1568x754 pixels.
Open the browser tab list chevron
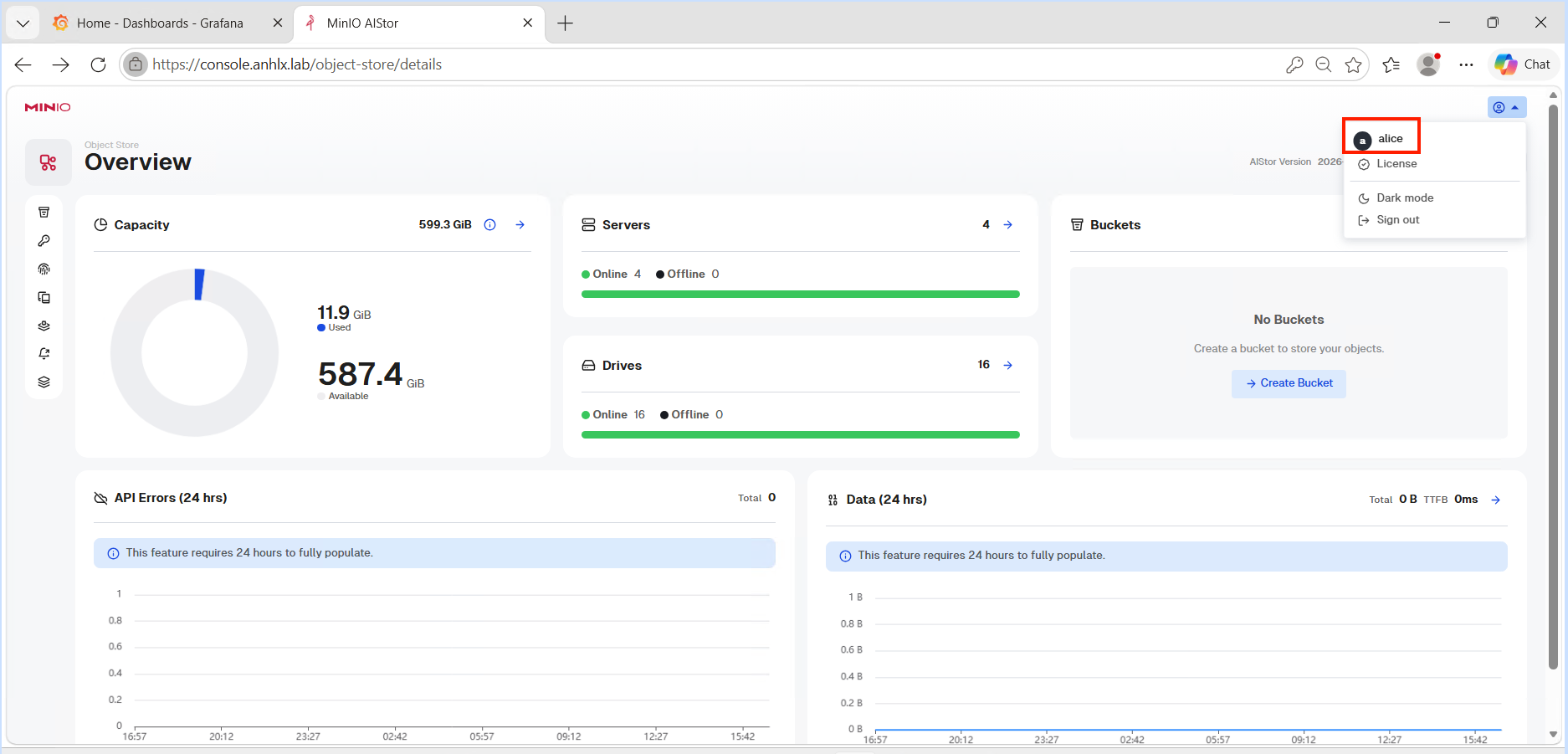[23, 23]
